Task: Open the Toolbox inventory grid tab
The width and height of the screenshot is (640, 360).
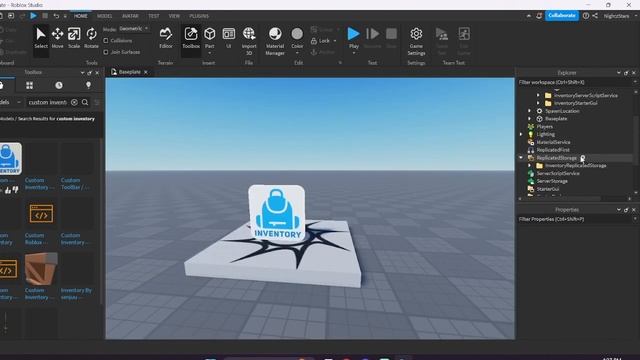Action: [x=29, y=85]
